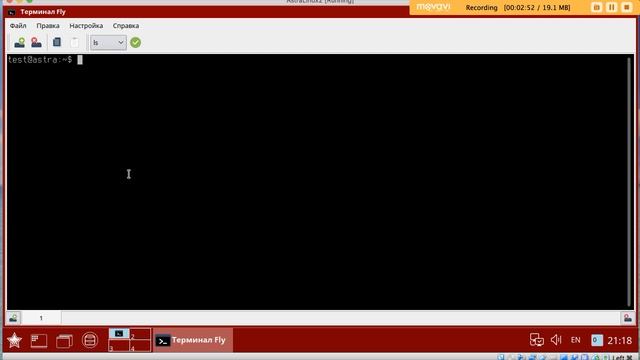Open the Справка menu
640x360 pixels.
tap(126, 26)
